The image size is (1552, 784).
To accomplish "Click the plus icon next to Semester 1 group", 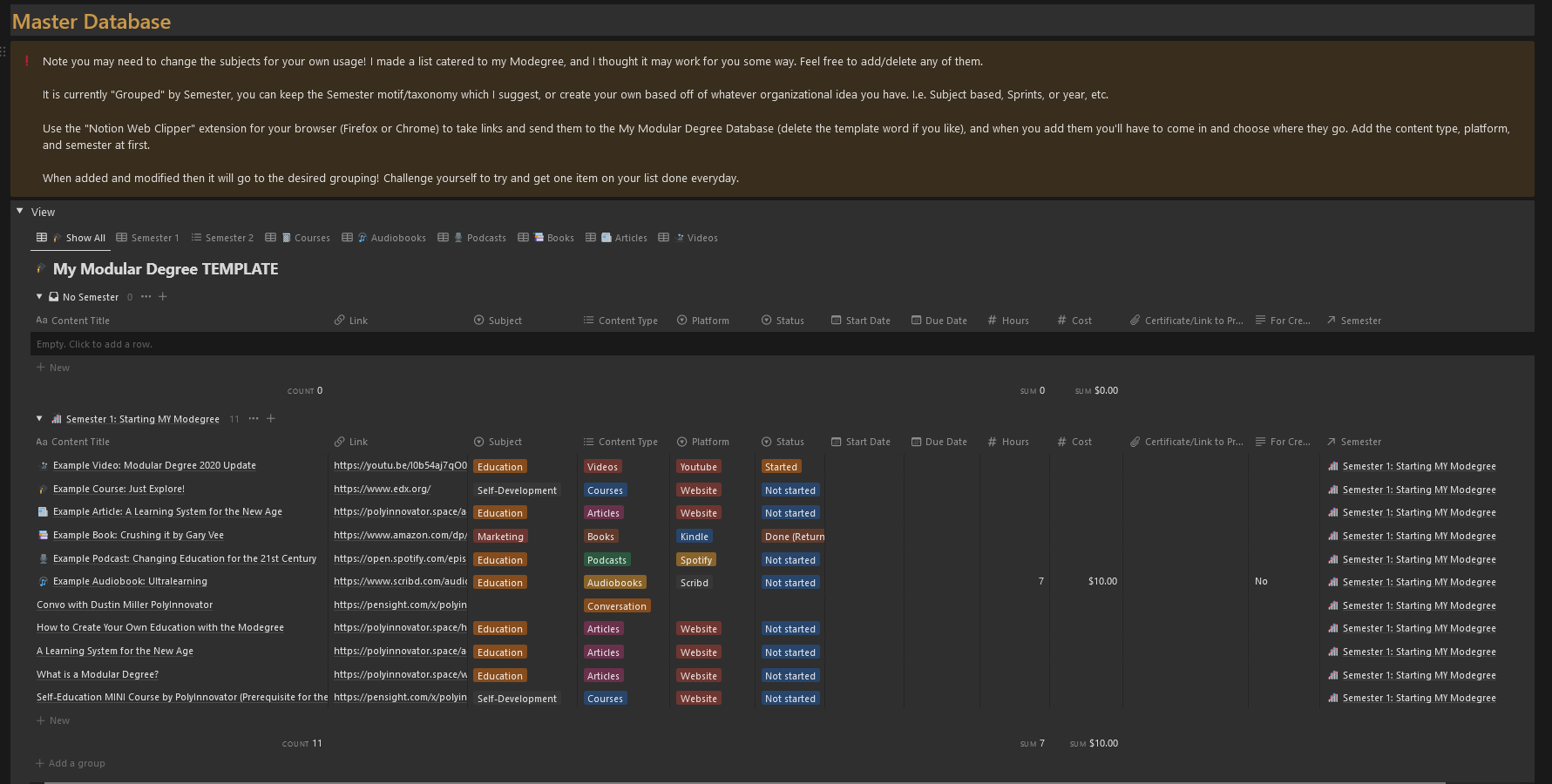I will coord(271,418).
